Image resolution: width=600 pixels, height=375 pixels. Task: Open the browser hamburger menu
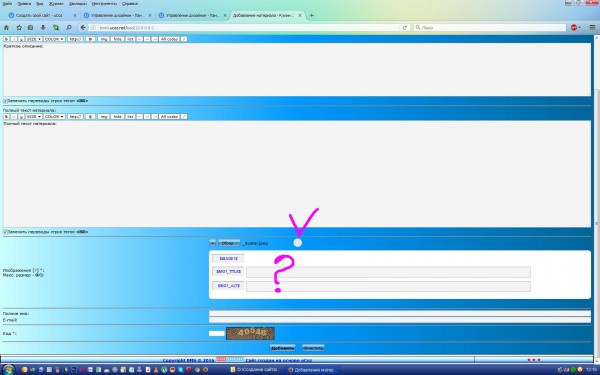coord(592,28)
